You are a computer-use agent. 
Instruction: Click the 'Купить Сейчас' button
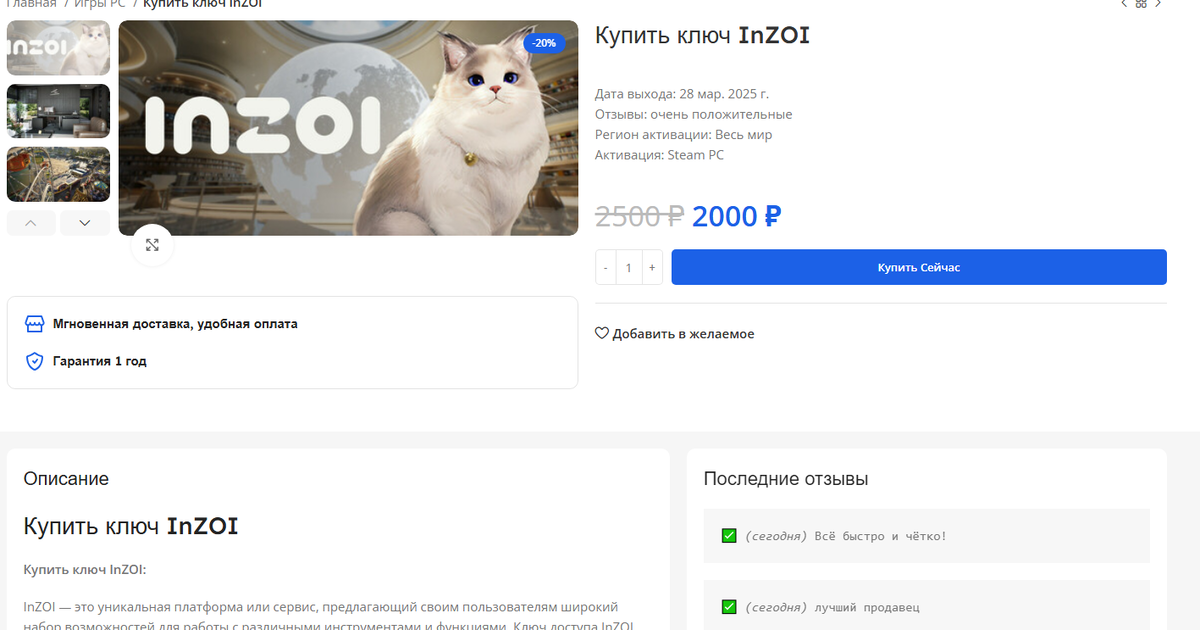919,267
